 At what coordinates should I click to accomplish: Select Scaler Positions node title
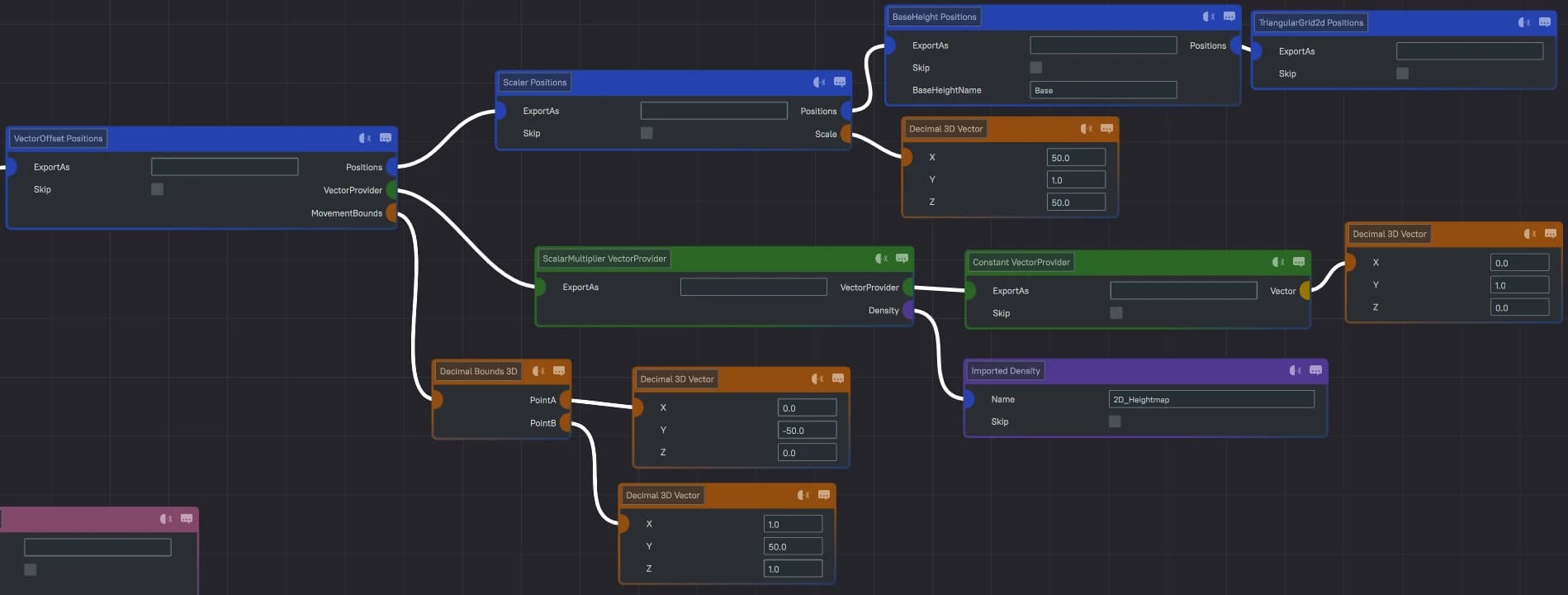[535, 83]
